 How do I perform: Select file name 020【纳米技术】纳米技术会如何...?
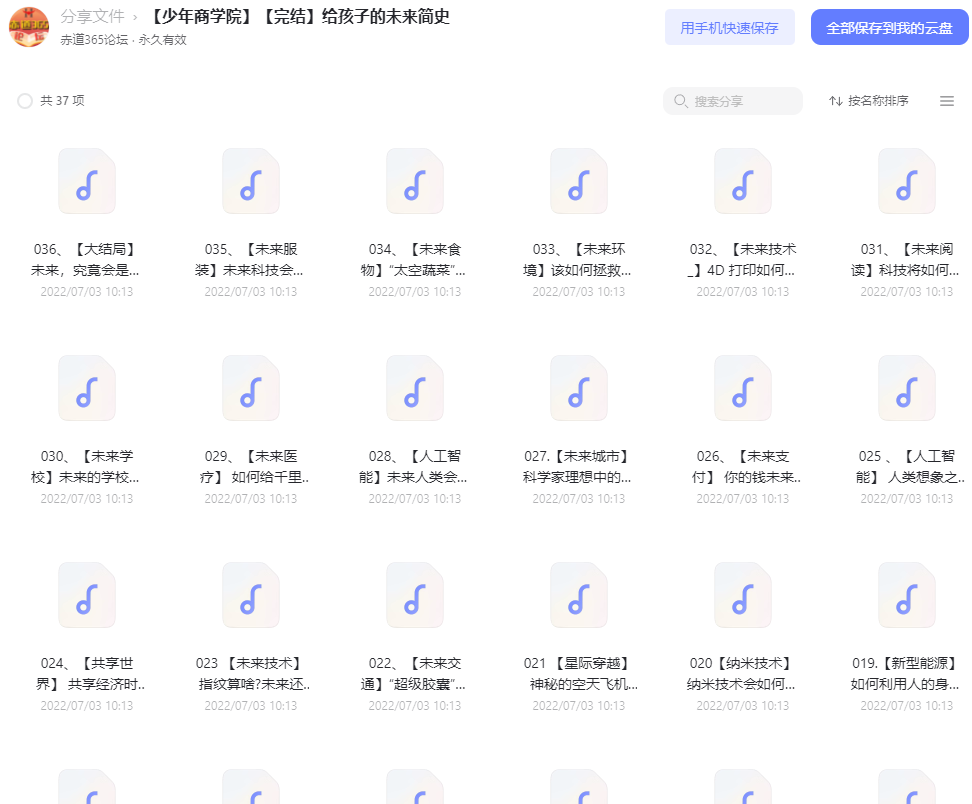[741, 674]
